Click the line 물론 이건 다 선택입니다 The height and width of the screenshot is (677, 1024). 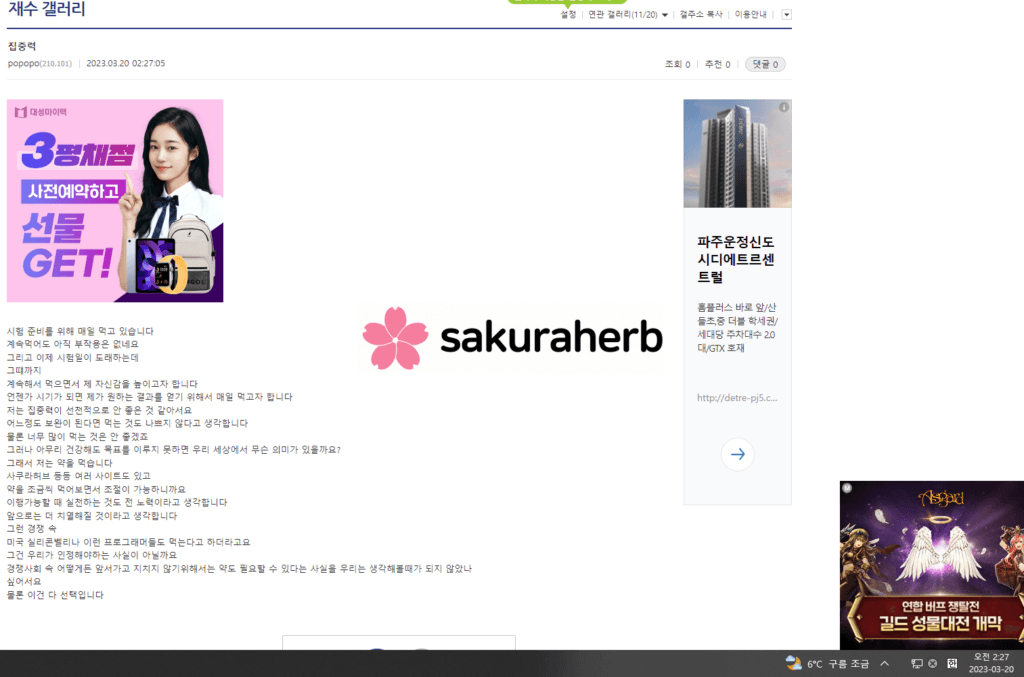[56, 595]
